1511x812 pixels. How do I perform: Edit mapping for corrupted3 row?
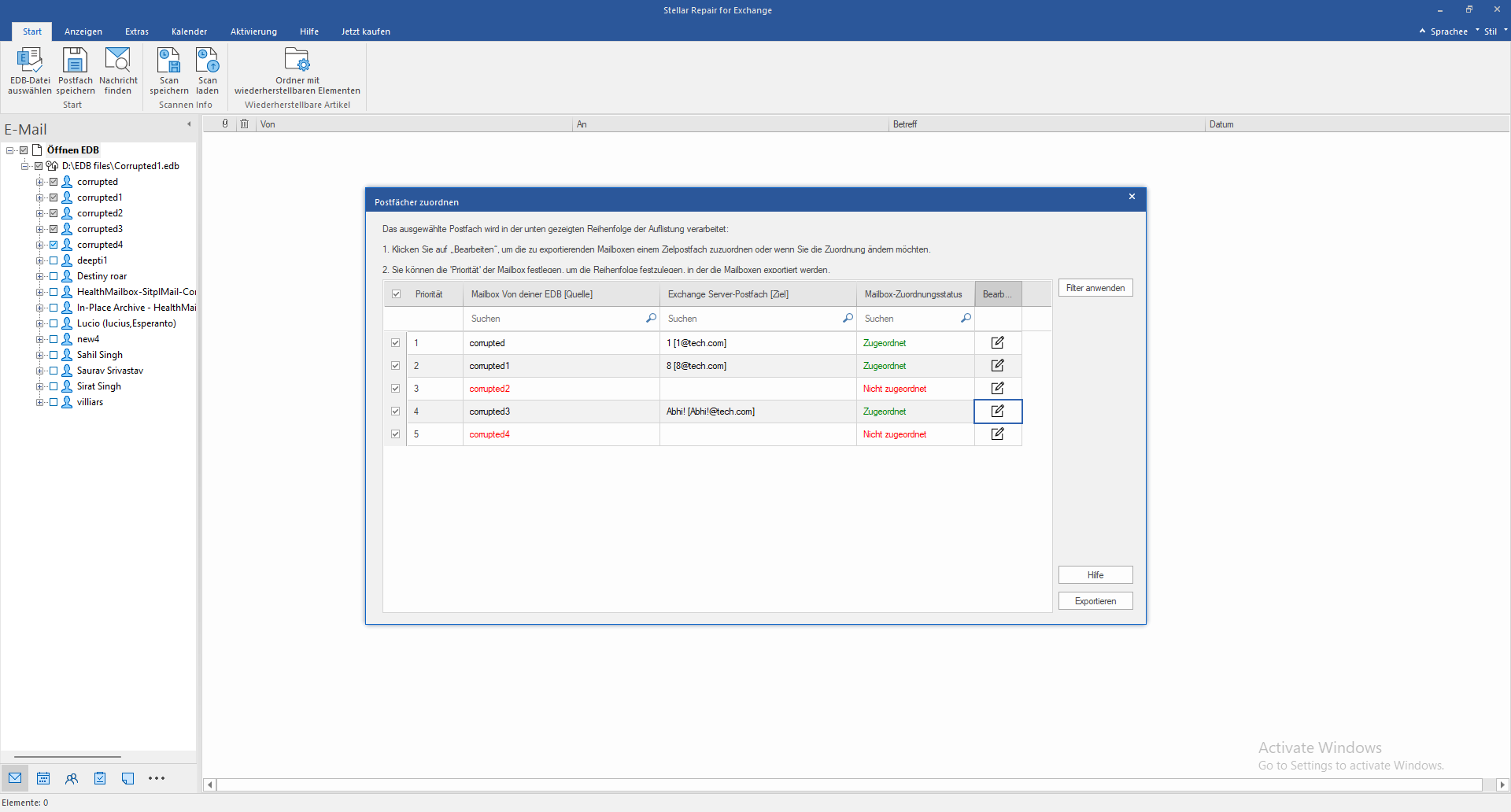(x=998, y=411)
